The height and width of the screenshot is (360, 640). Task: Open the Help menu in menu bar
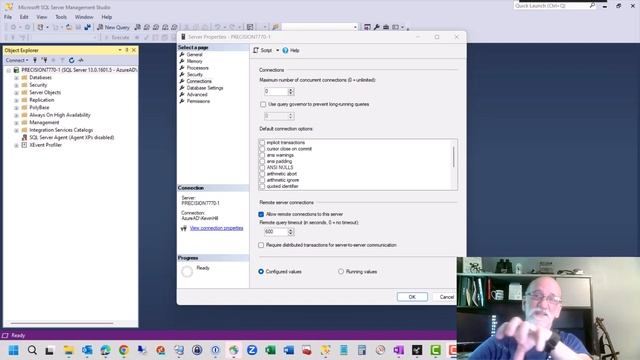107,17
